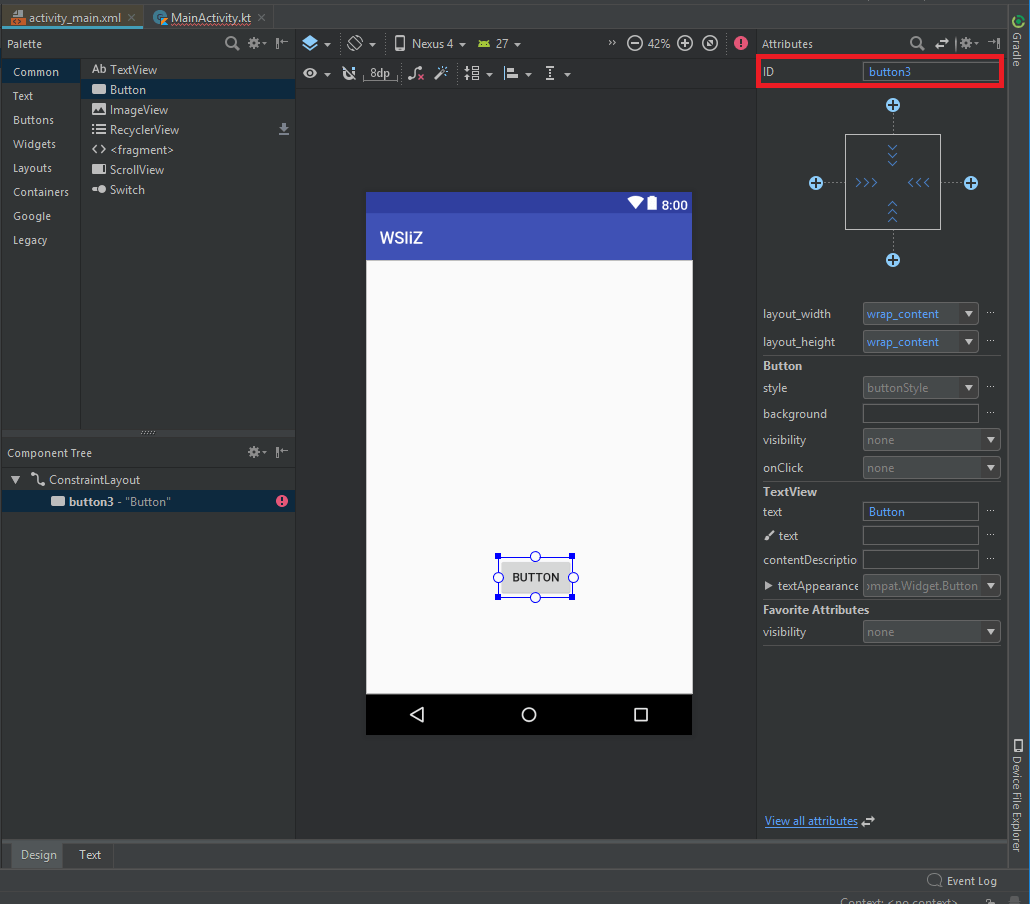Image resolution: width=1030 pixels, height=904 pixels.
Task: Open the Attributes gear settings menu
Action: pos(968,43)
